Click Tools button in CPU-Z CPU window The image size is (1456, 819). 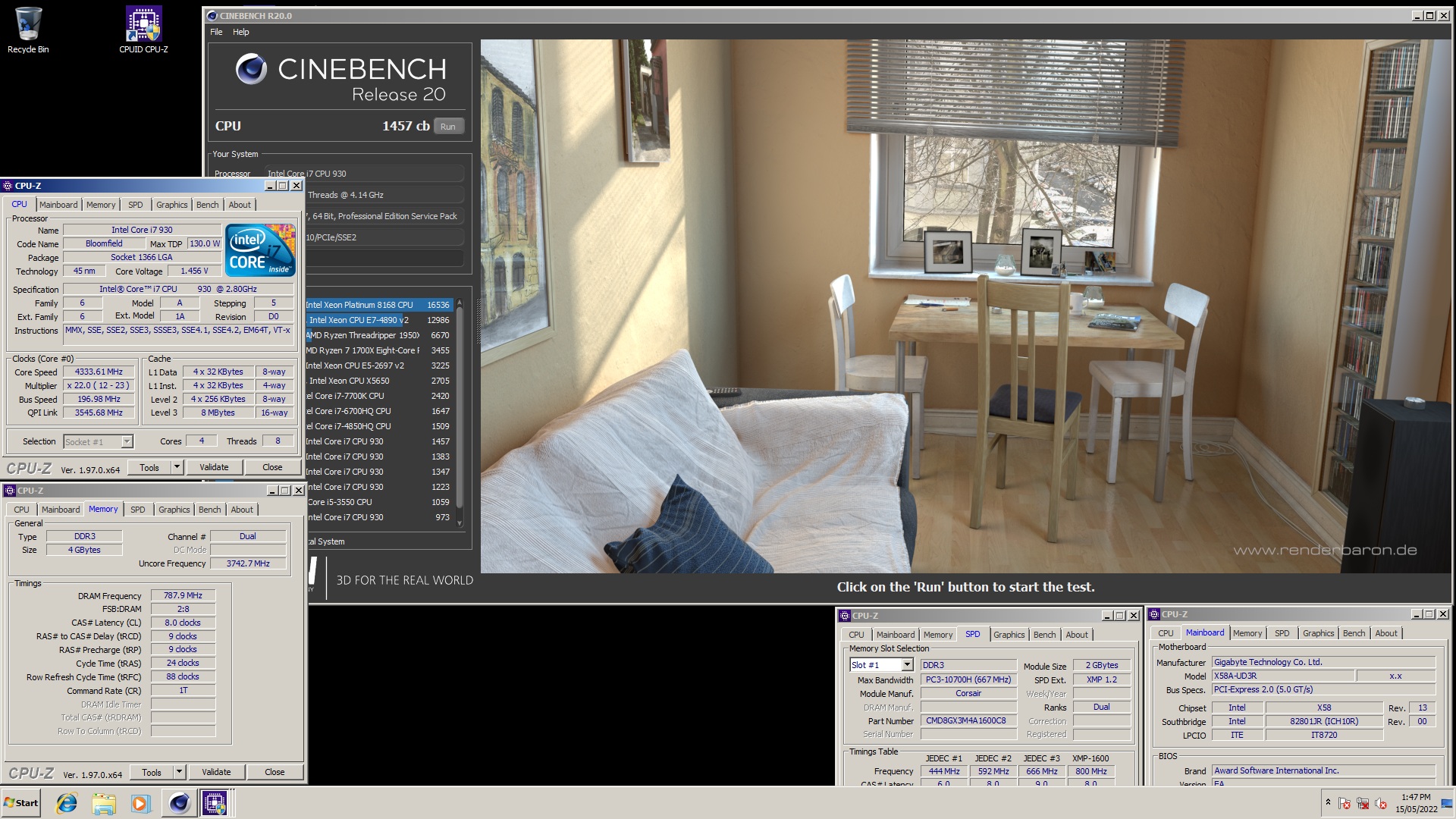pyautogui.click(x=149, y=467)
